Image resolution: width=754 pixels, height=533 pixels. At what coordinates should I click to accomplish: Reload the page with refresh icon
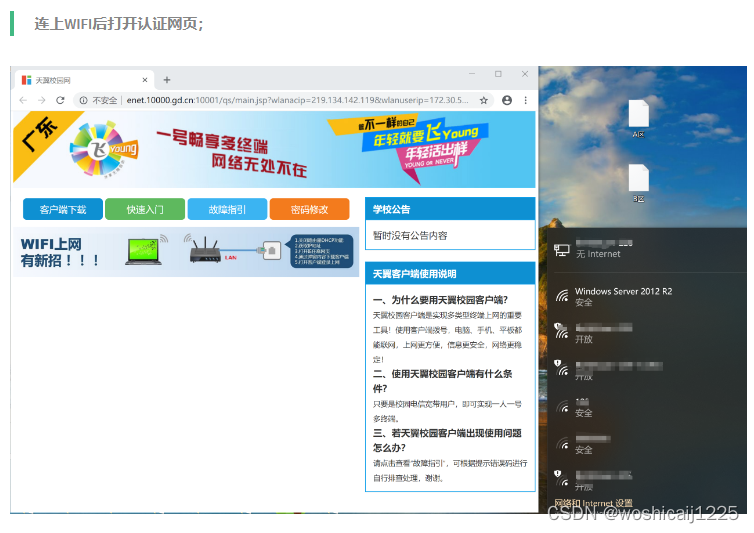[x=60, y=100]
